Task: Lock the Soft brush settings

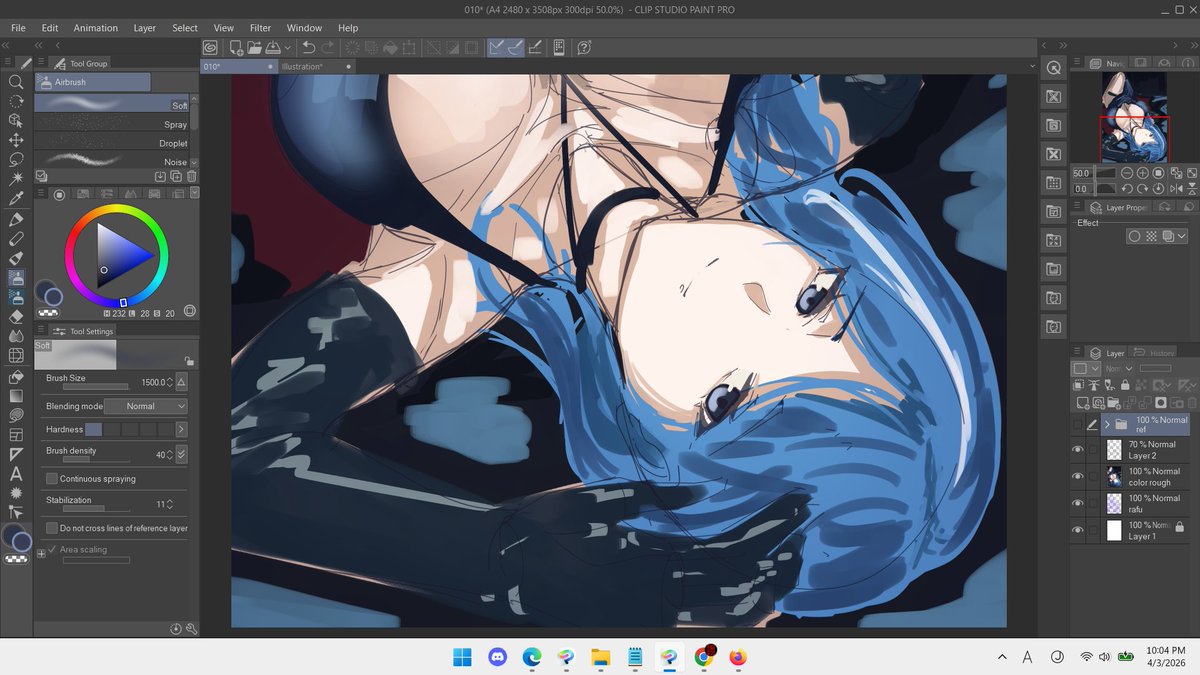Action: click(x=189, y=361)
